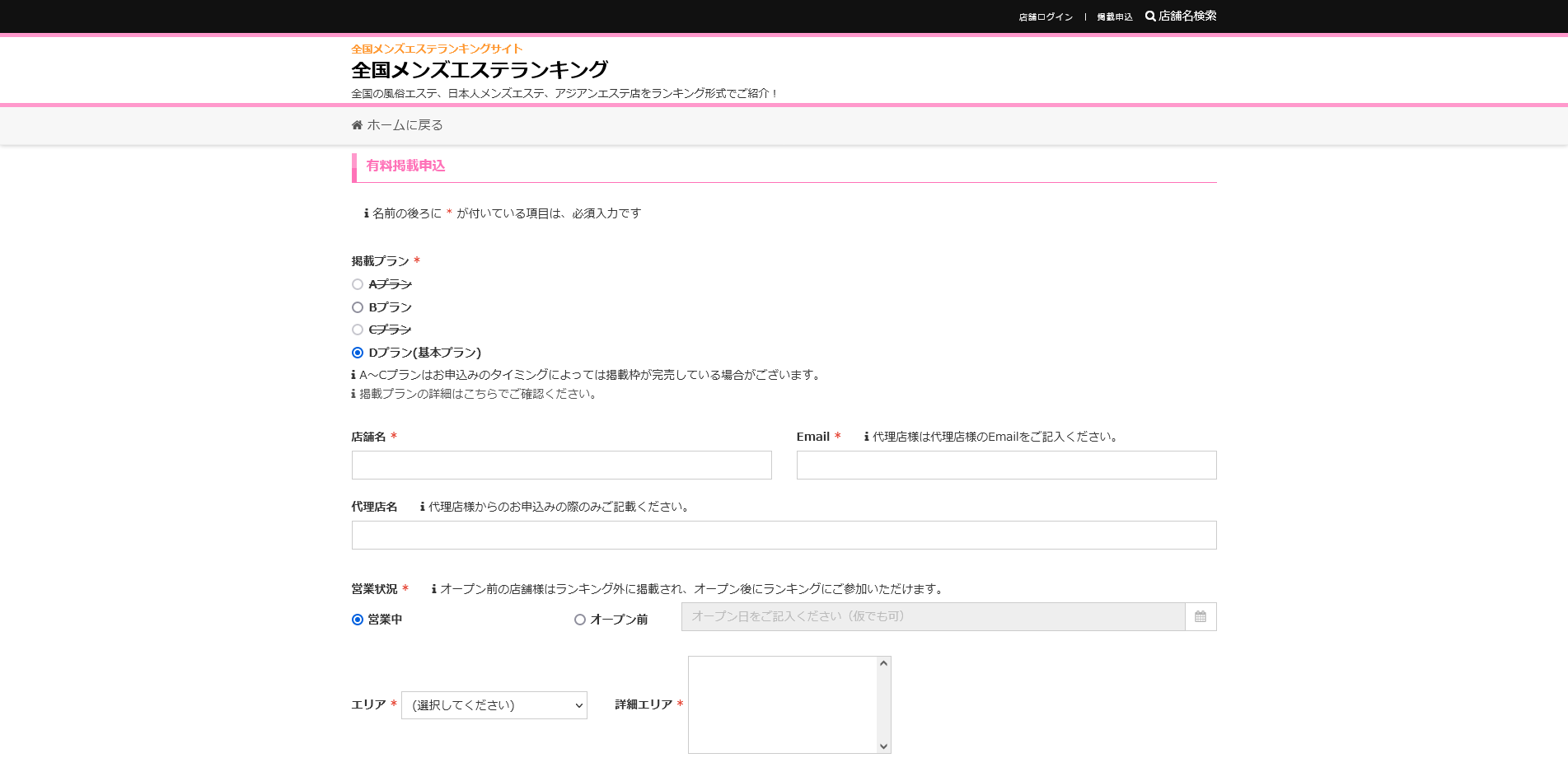The height and width of the screenshot is (772, 1568).
Task: Open 店舗ログイン in top bar
Action: click(x=1046, y=16)
